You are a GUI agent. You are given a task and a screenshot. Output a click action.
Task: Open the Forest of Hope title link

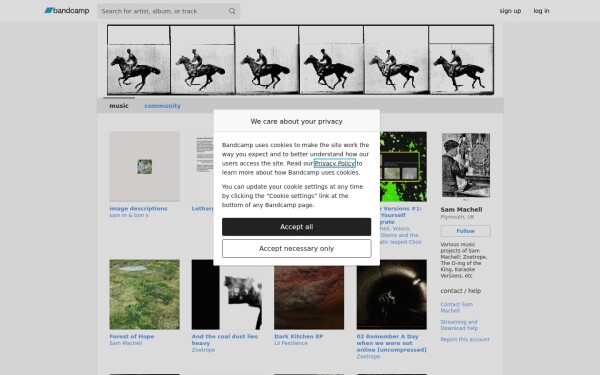point(132,336)
